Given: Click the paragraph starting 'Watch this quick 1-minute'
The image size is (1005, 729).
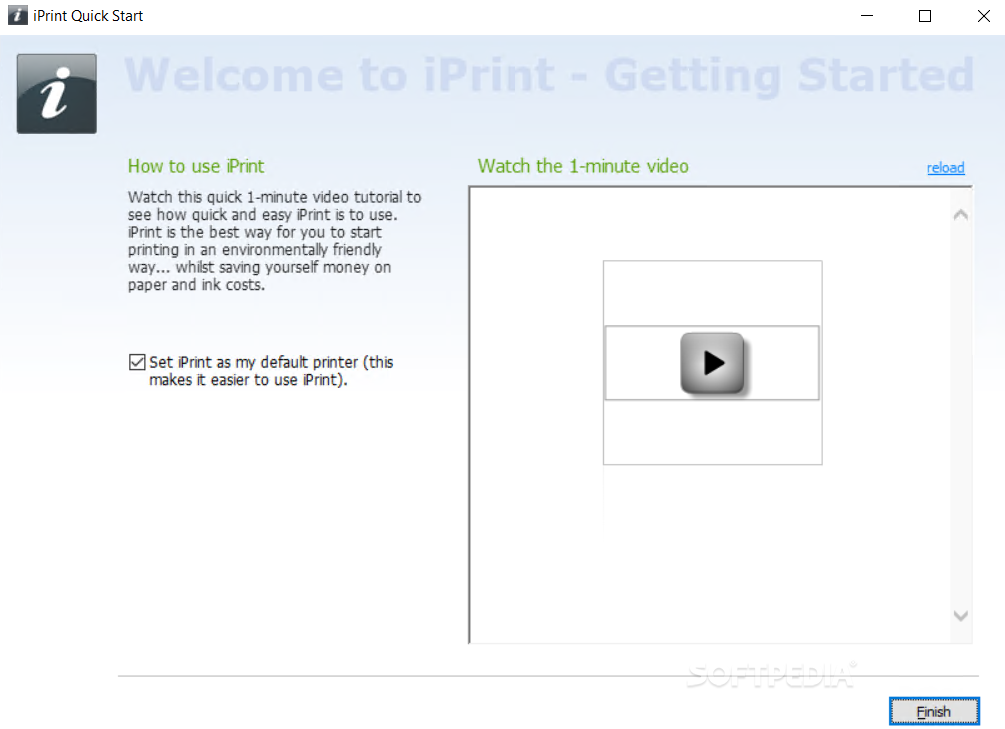Looking at the screenshot, I should click(274, 240).
